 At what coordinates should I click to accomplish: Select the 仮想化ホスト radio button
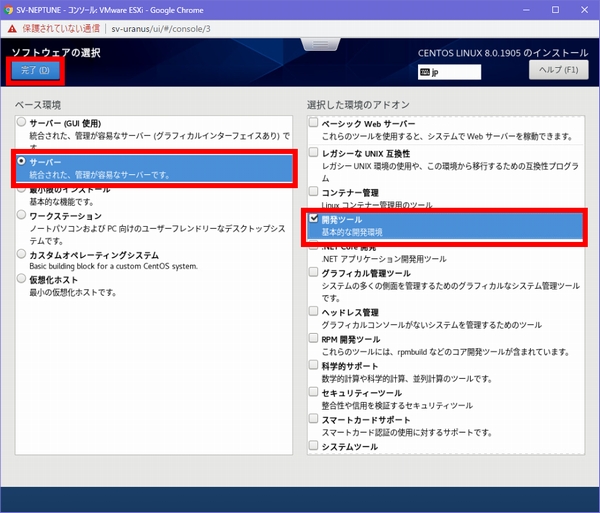point(21,278)
